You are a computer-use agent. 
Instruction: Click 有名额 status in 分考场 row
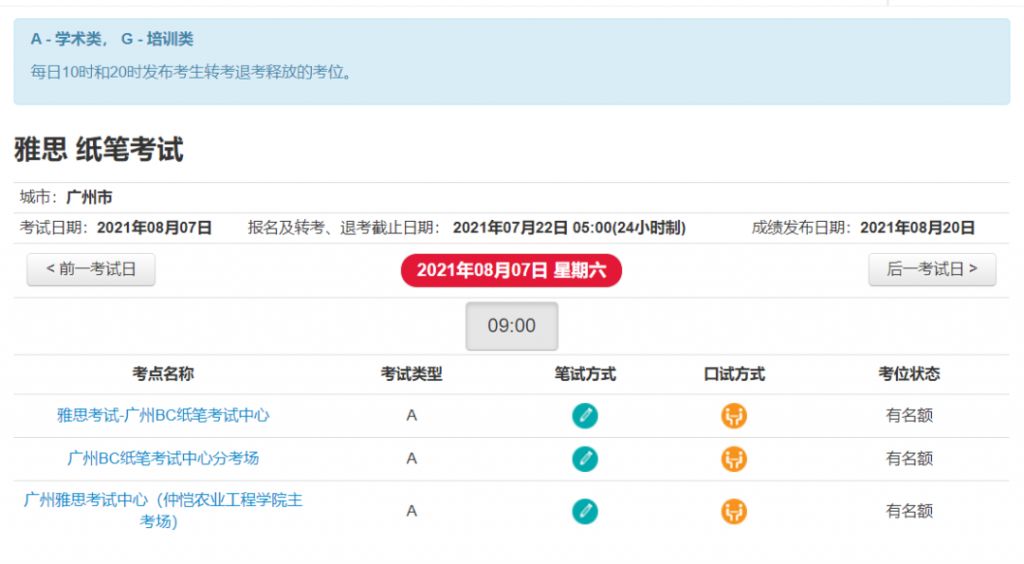click(909, 458)
